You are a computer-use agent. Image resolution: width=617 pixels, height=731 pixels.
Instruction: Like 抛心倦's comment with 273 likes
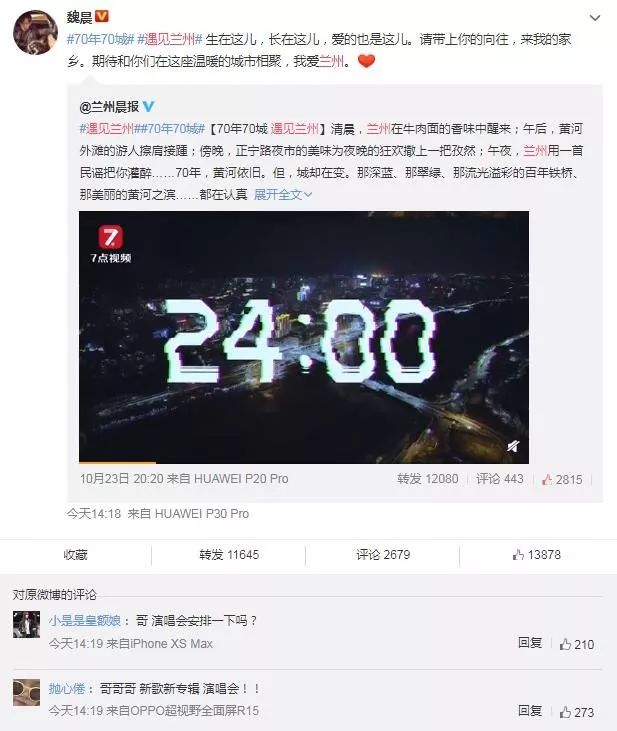pos(577,712)
